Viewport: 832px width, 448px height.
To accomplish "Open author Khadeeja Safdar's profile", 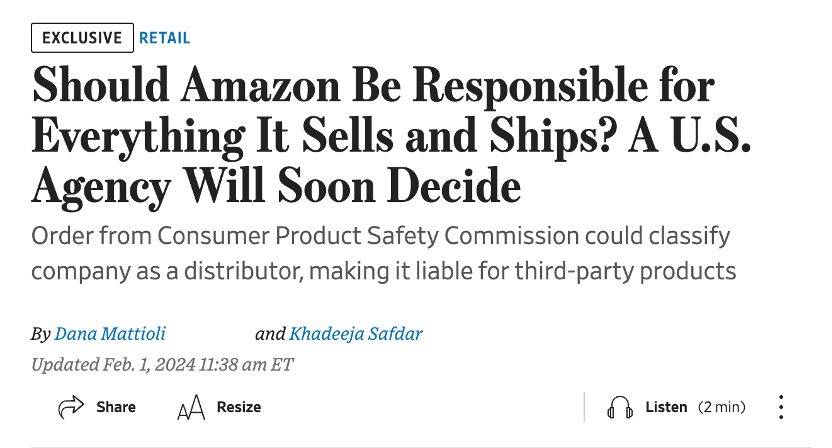I will [356, 333].
